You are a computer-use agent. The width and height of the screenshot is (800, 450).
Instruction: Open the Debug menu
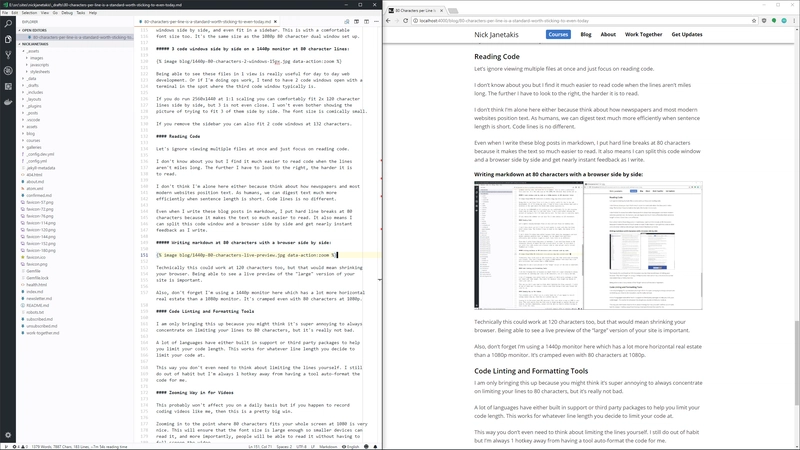pyautogui.click(x=67, y=13)
